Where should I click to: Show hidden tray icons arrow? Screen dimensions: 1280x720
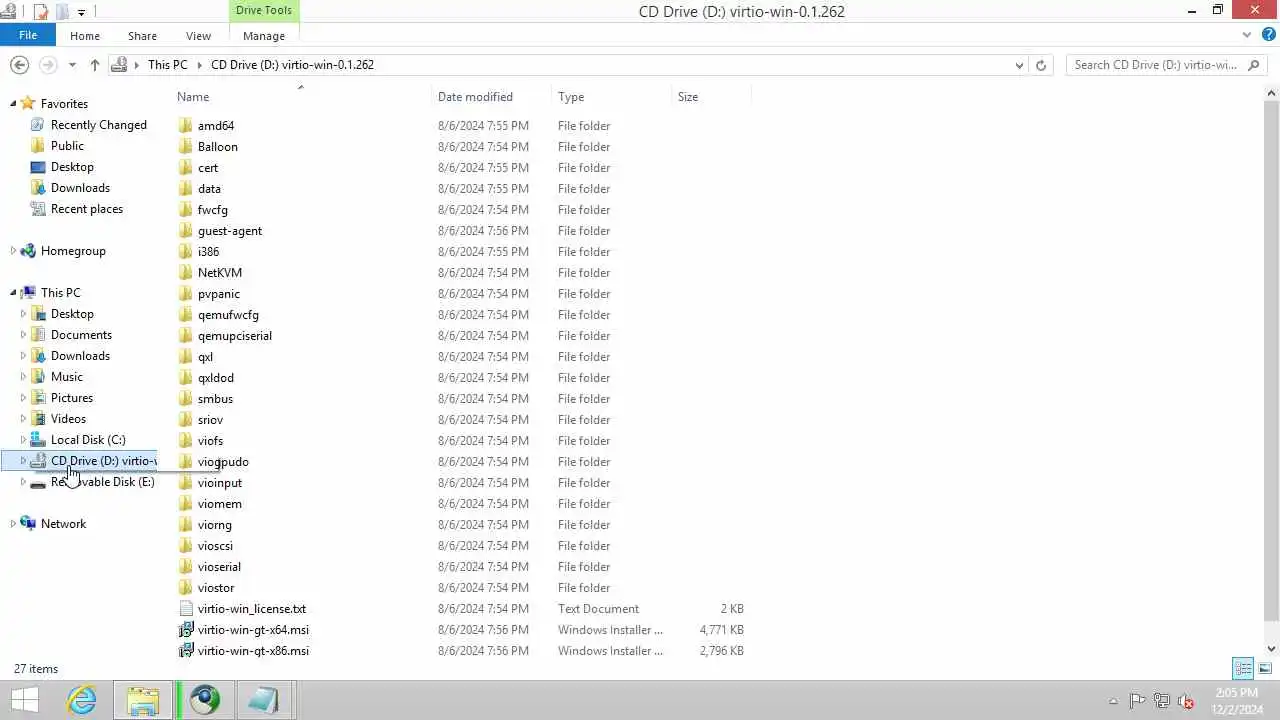tap(1113, 702)
